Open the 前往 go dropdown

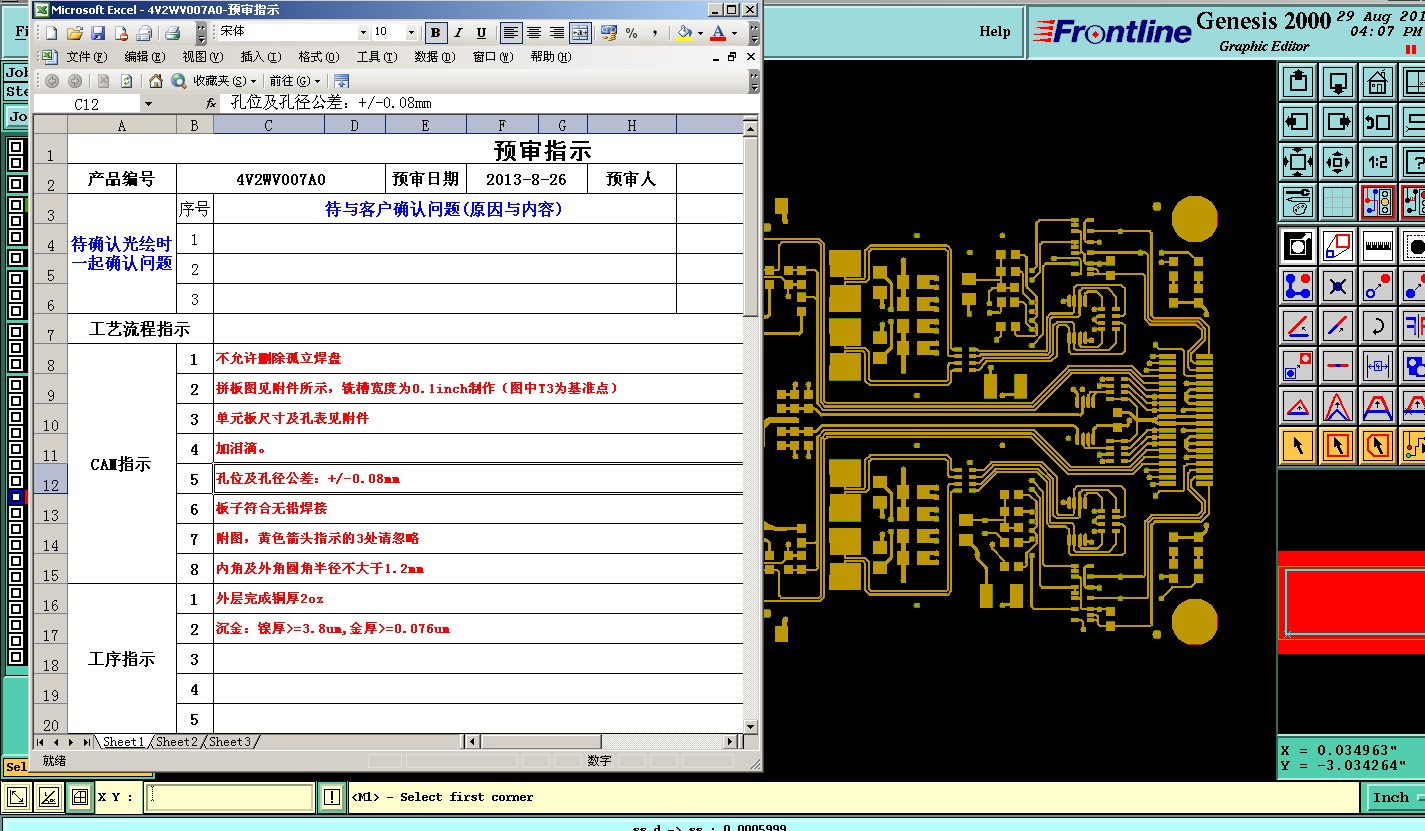click(295, 81)
